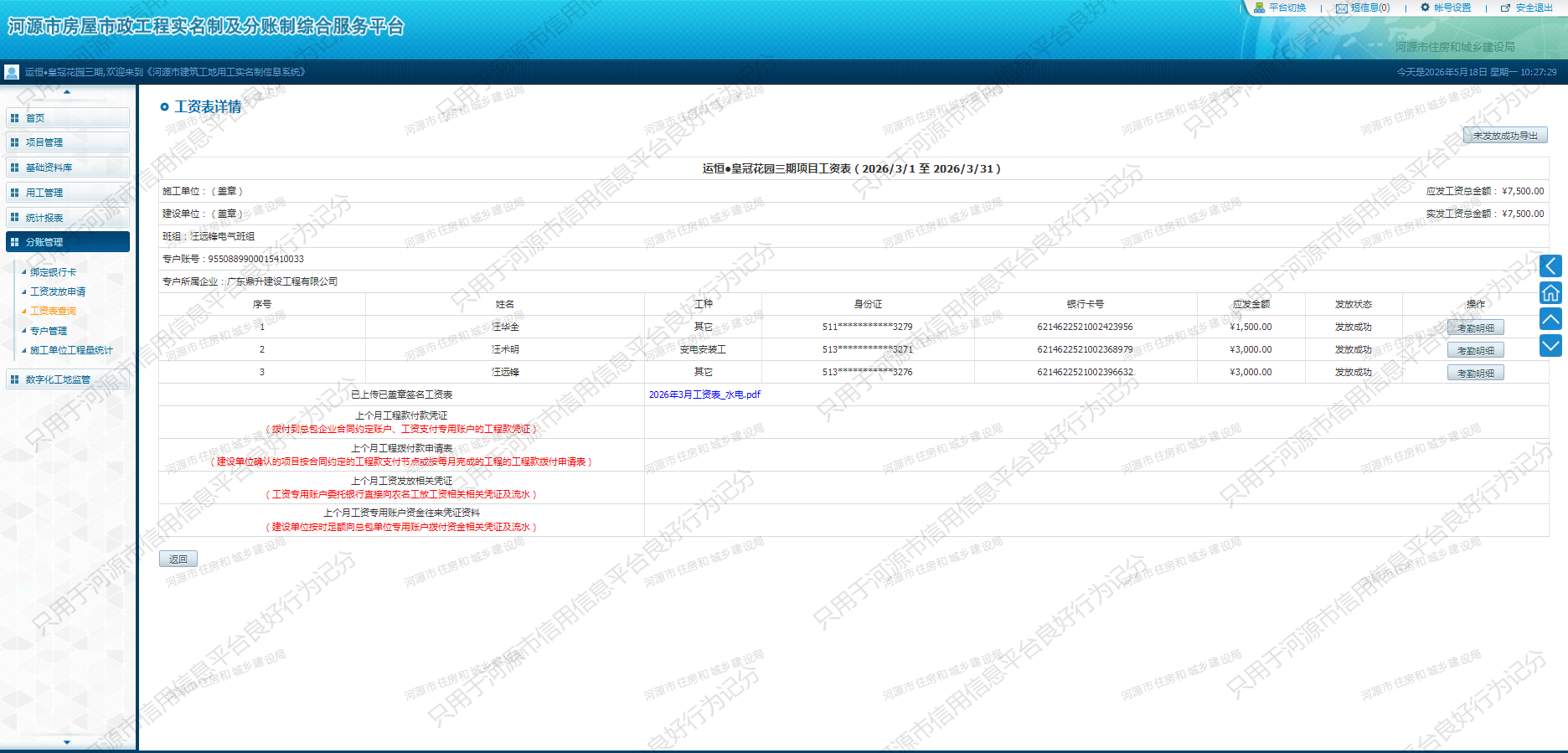Click the safe logout arrow icon
The image size is (1568, 753).
(1506, 8)
